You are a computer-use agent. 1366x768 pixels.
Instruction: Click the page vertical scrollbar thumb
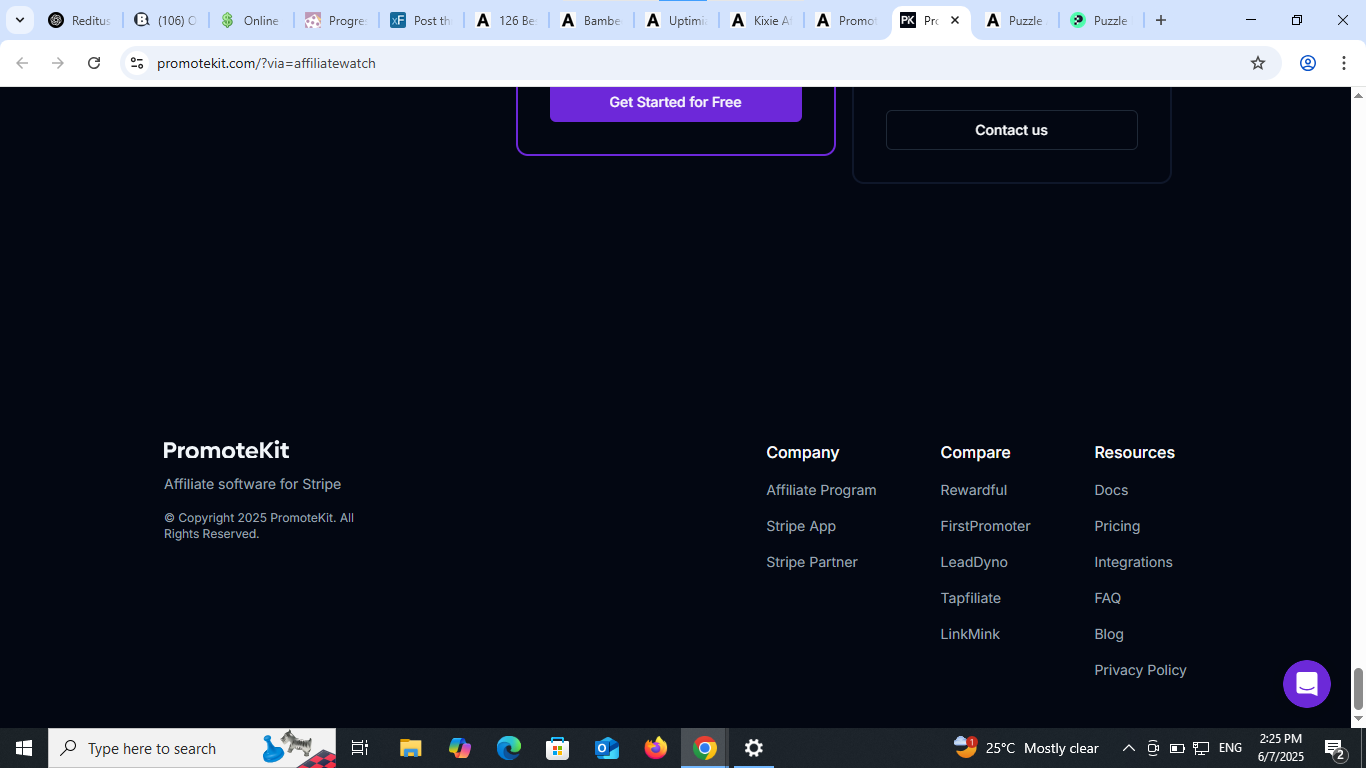point(1358,688)
